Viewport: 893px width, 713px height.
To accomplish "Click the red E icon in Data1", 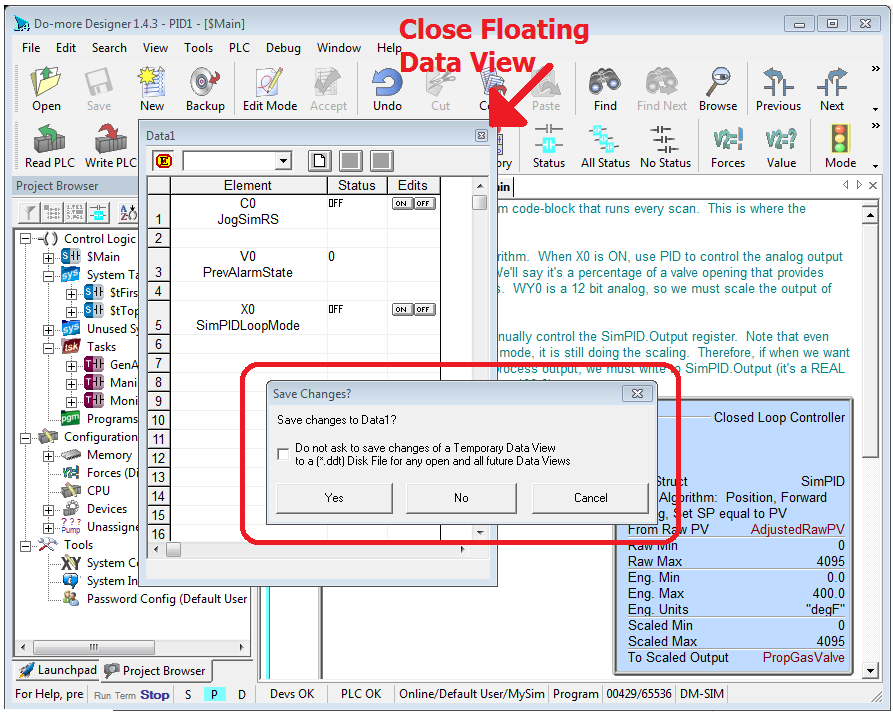I will click(x=163, y=161).
